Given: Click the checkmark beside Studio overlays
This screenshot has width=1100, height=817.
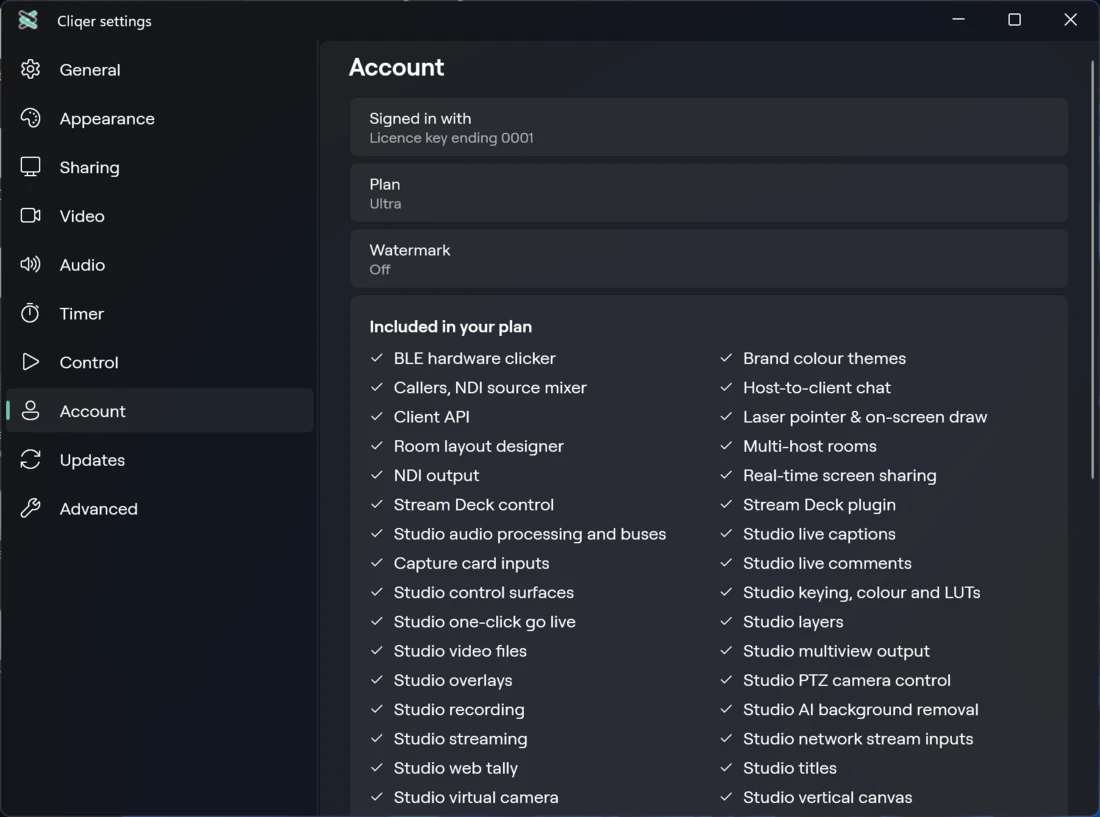Looking at the screenshot, I should pyautogui.click(x=377, y=680).
